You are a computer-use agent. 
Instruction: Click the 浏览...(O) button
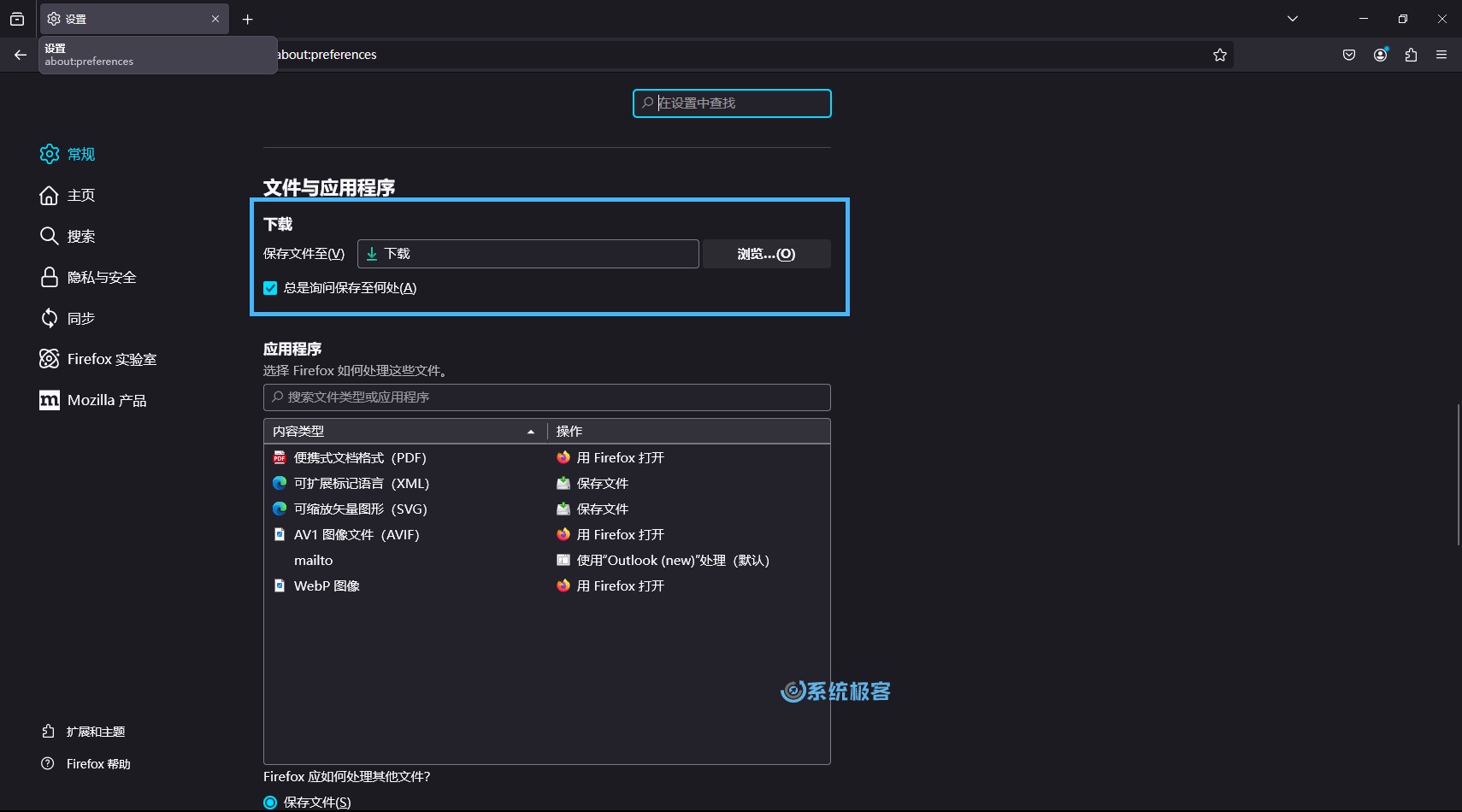click(766, 254)
